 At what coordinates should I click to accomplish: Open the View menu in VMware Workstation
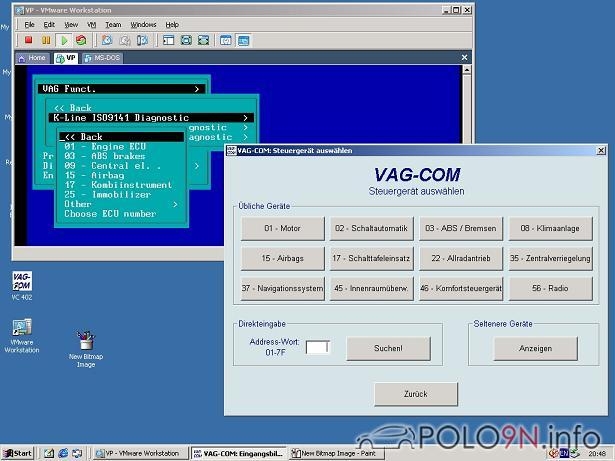pos(71,24)
